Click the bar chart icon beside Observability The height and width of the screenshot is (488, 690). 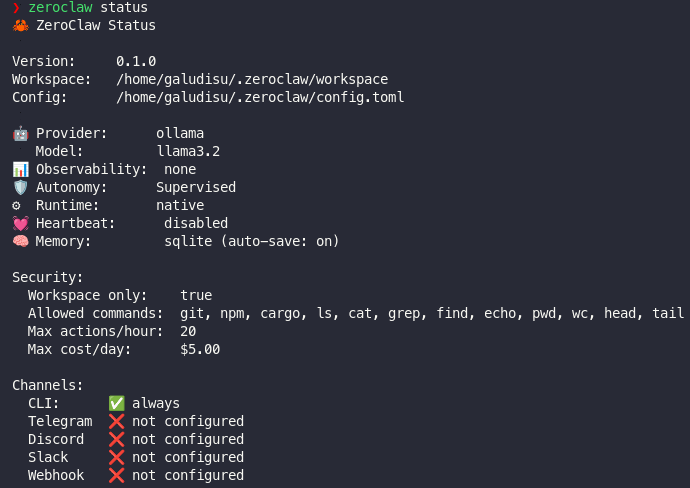[20, 169]
